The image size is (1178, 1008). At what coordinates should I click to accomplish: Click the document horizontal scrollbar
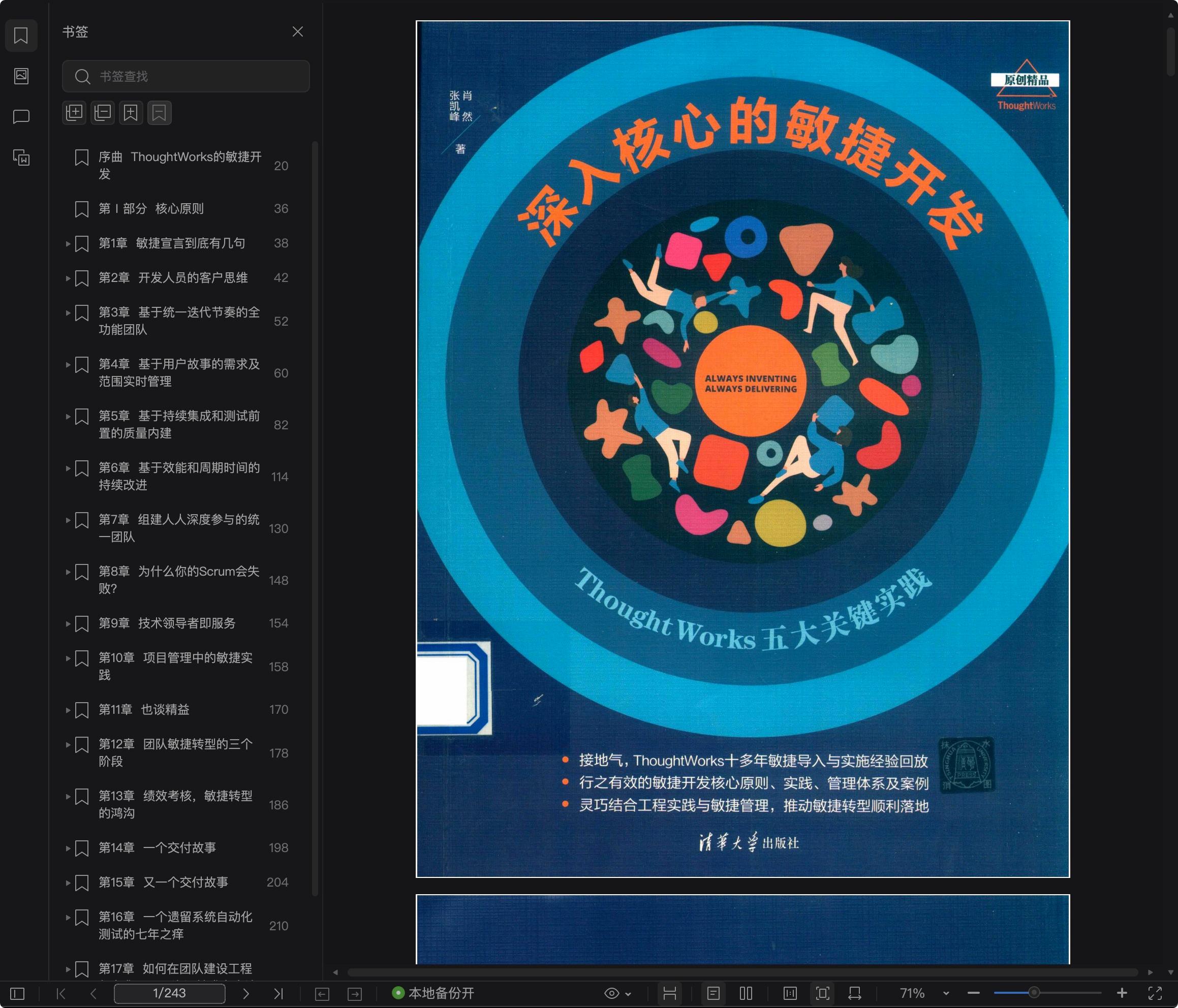tap(742, 972)
